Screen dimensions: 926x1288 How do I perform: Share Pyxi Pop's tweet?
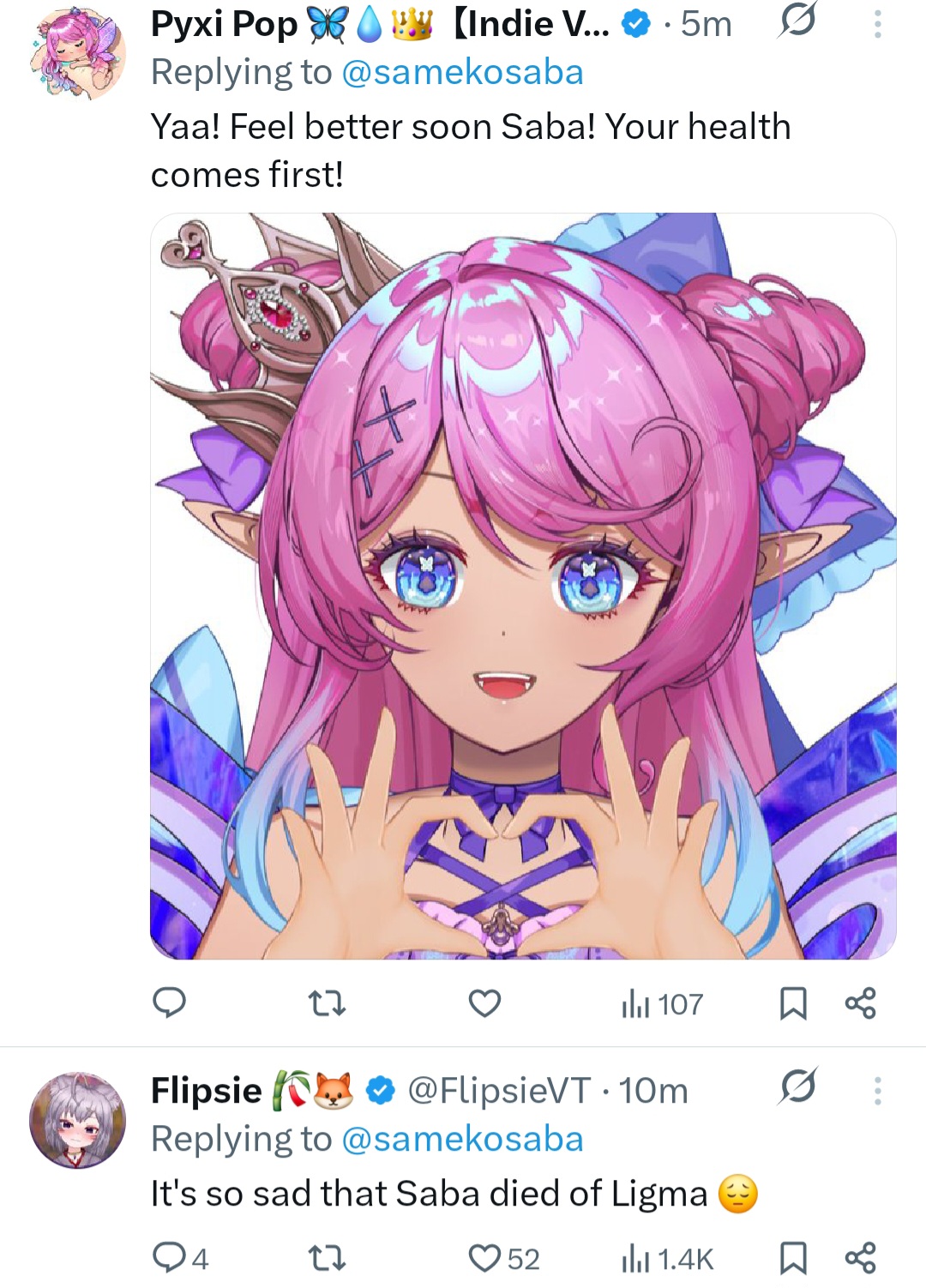860,1002
